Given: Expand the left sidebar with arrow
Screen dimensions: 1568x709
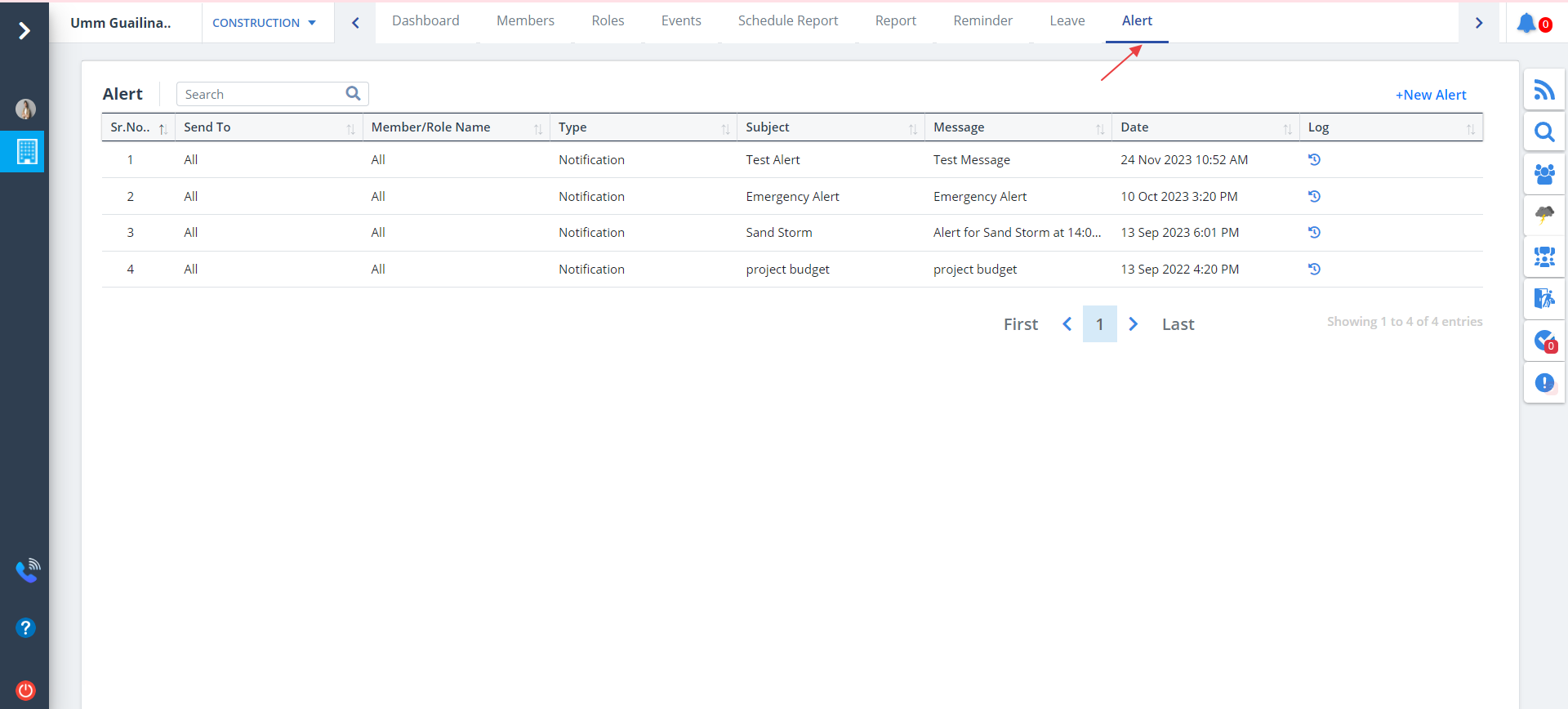Looking at the screenshot, I should (24, 31).
